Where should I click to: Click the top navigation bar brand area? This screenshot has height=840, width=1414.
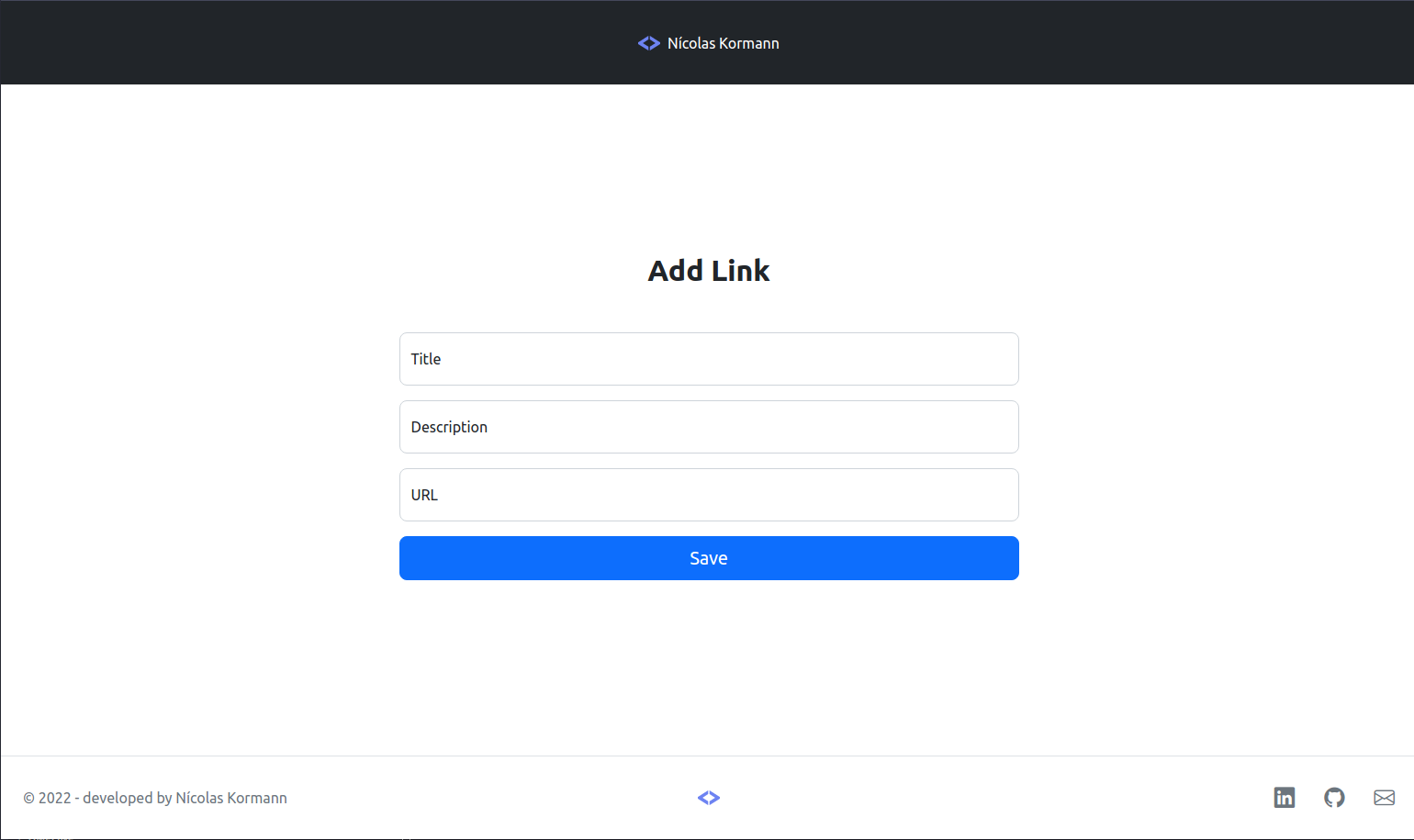pyautogui.click(x=708, y=42)
